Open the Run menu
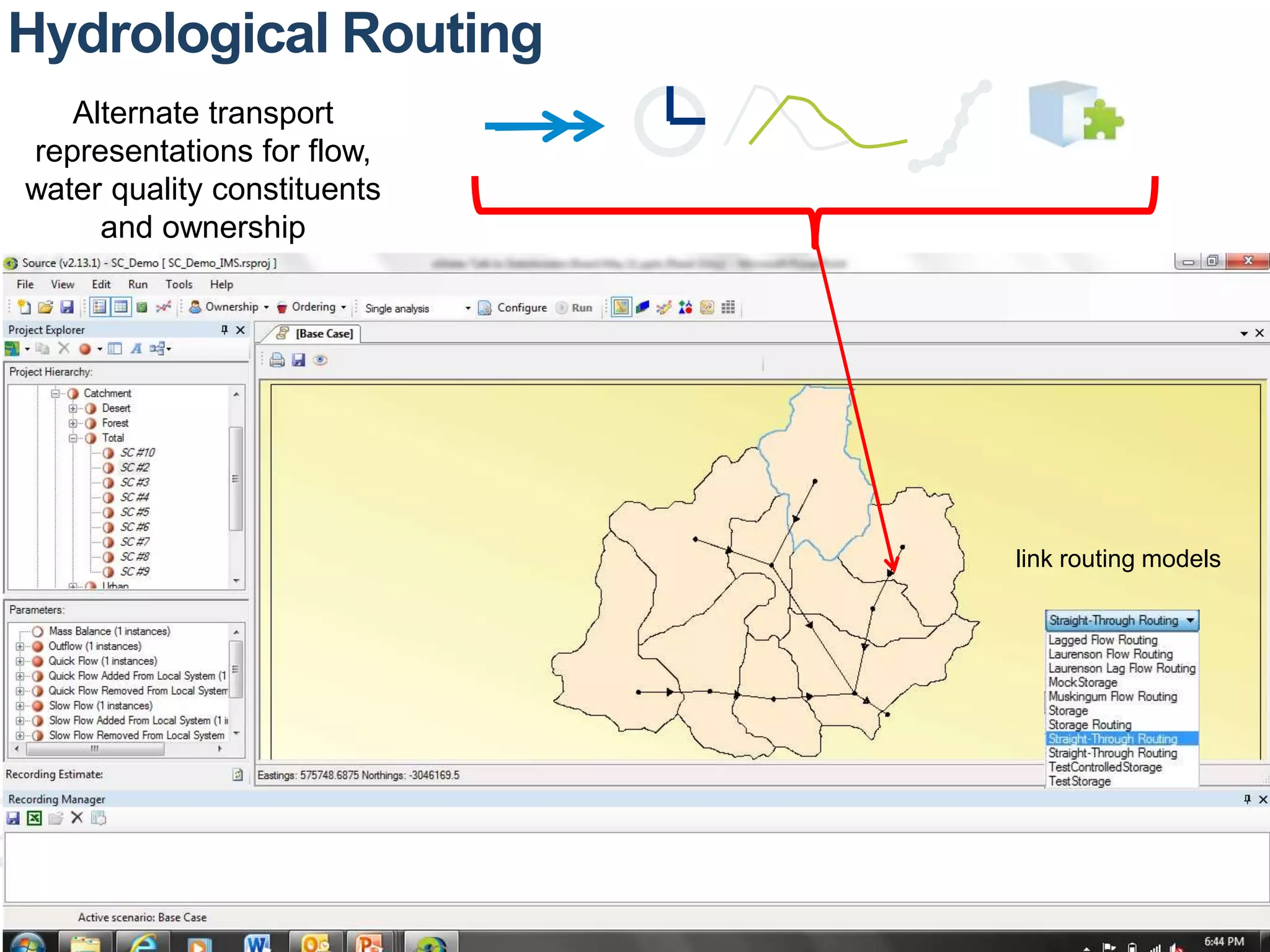1270x952 pixels. pyautogui.click(x=138, y=284)
